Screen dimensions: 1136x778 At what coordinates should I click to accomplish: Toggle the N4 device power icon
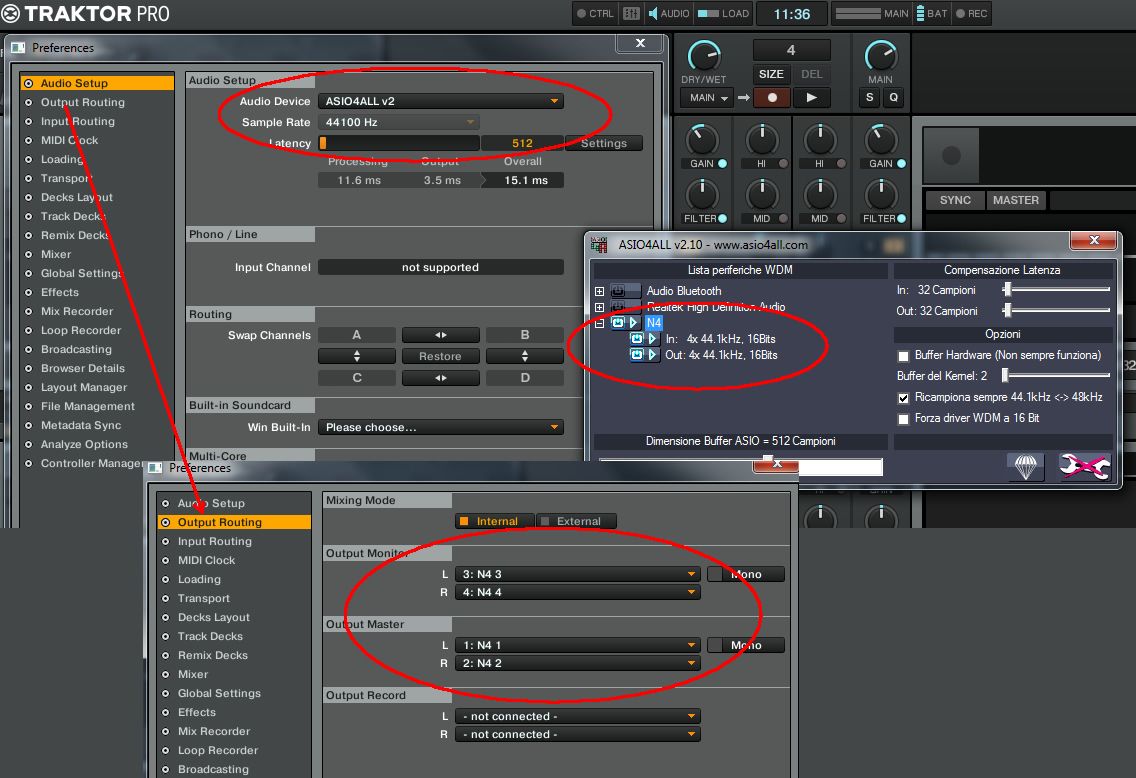point(618,323)
